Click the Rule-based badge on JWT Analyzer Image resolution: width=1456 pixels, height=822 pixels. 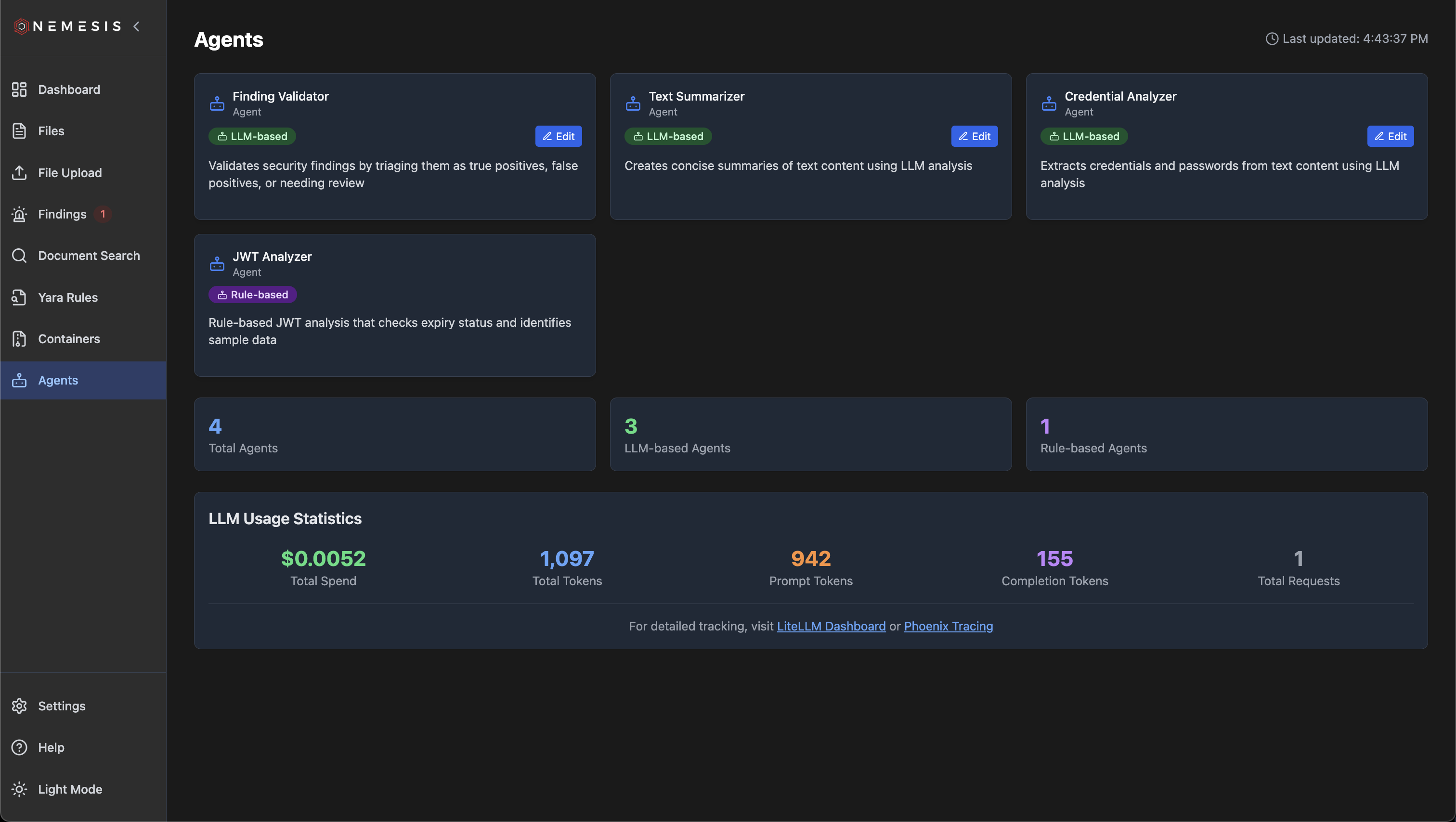coord(253,295)
